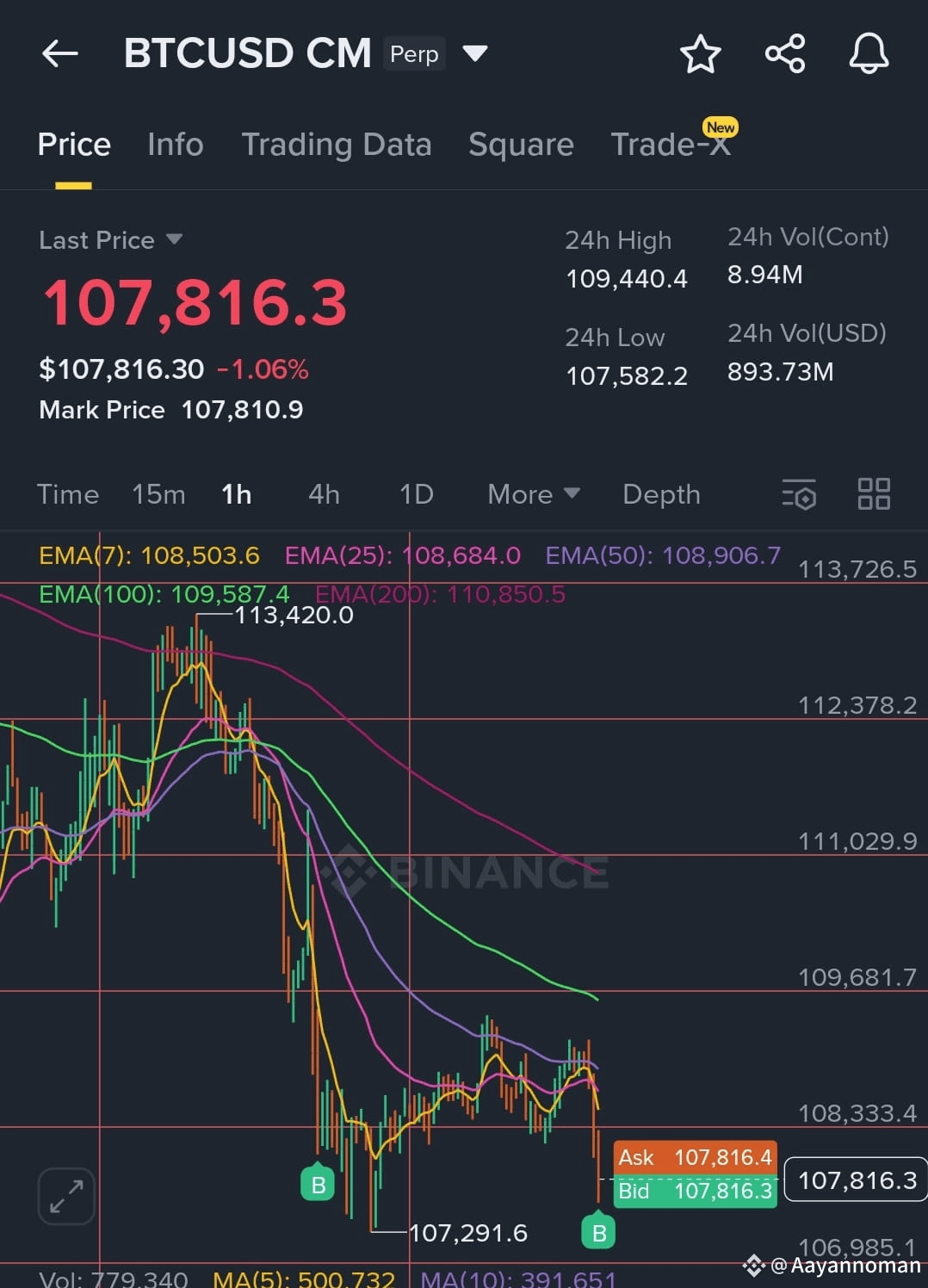Open the Square tab
The height and width of the screenshot is (1288, 928).
pos(521,145)
